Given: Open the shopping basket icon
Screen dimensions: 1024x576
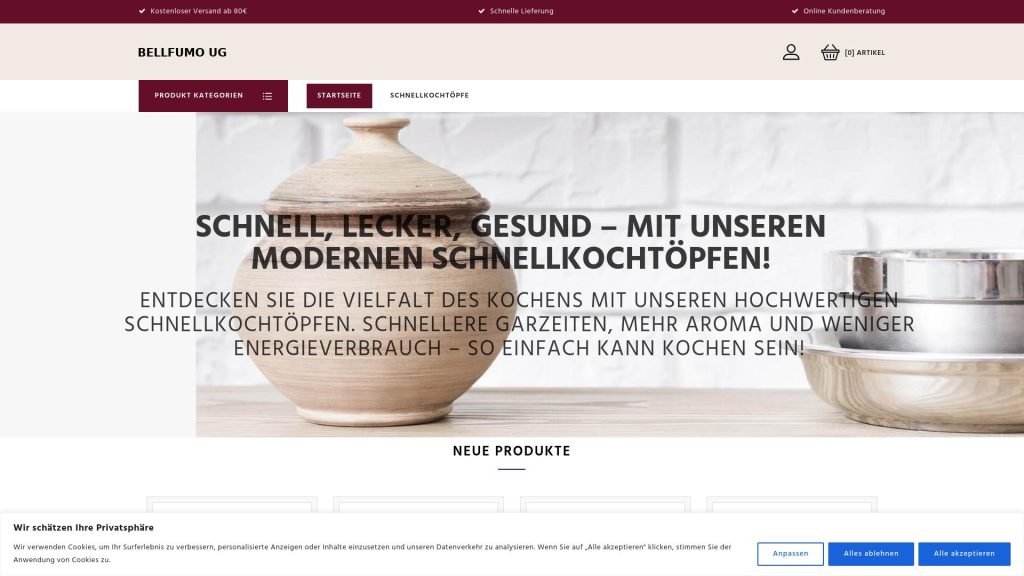Looking at the screenshot, I should pos(830,52).
